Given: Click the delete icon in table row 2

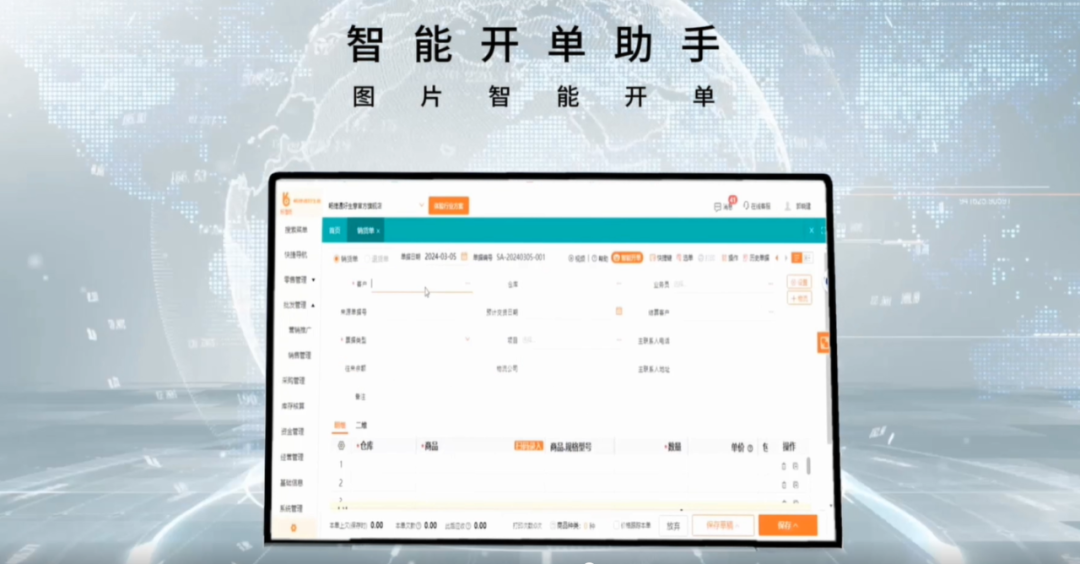Looking at the screenshot, I should pyautogui.click(x=784, y=485).
